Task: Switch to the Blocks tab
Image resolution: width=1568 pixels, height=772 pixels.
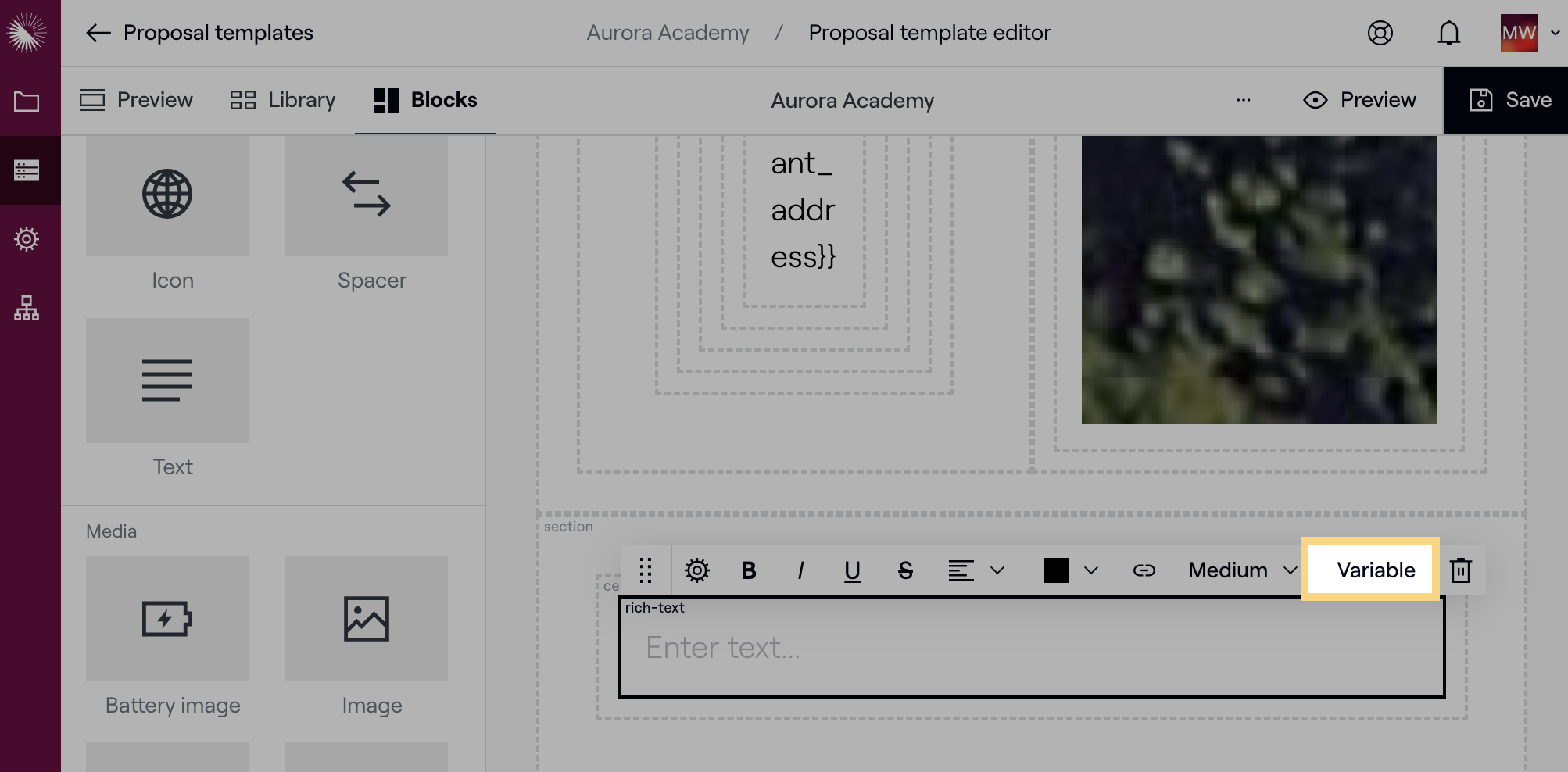Action: pyautogui.click(x=425, y=100)
